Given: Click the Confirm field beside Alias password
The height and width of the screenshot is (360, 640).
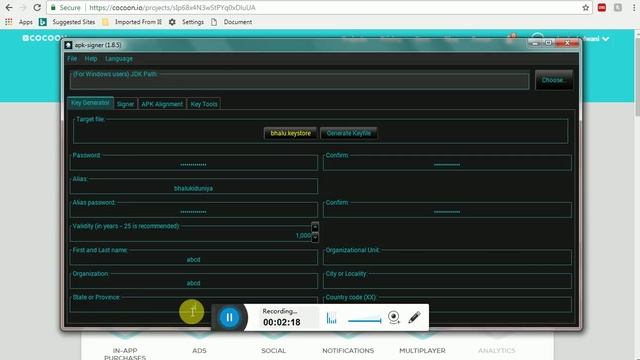Looking at the screenshot, I should coord(447,211).
